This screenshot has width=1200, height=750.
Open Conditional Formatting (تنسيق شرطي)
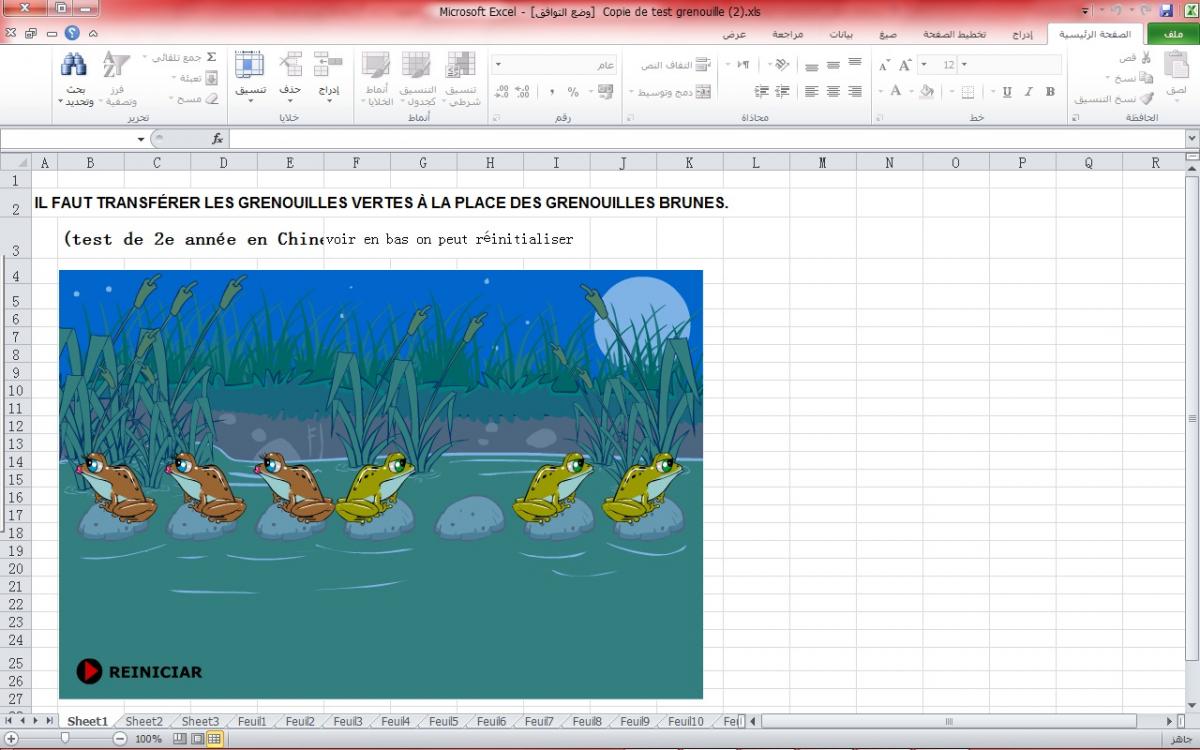pos(460,78)
